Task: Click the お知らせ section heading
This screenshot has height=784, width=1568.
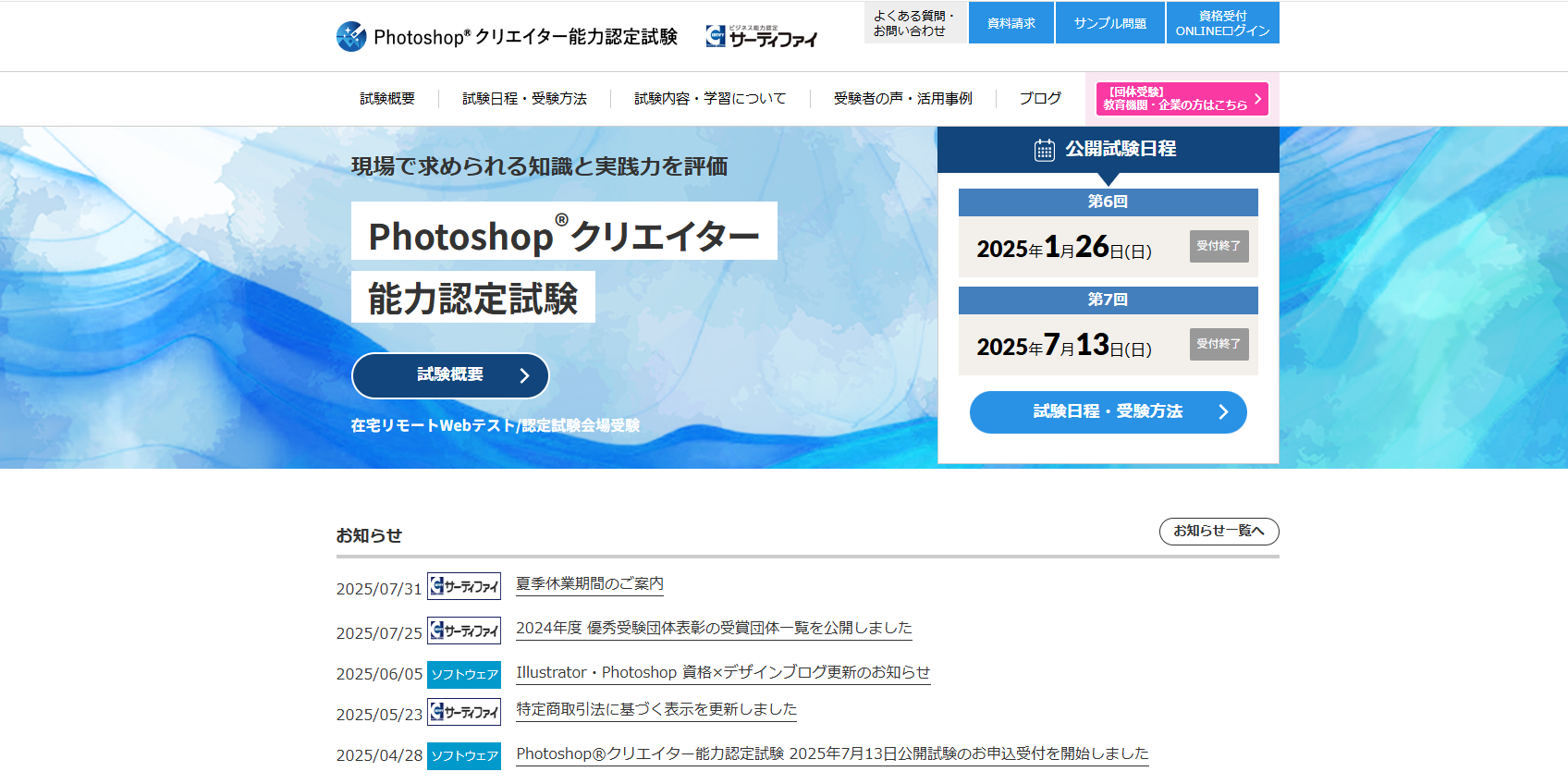Action: (369, 535)
